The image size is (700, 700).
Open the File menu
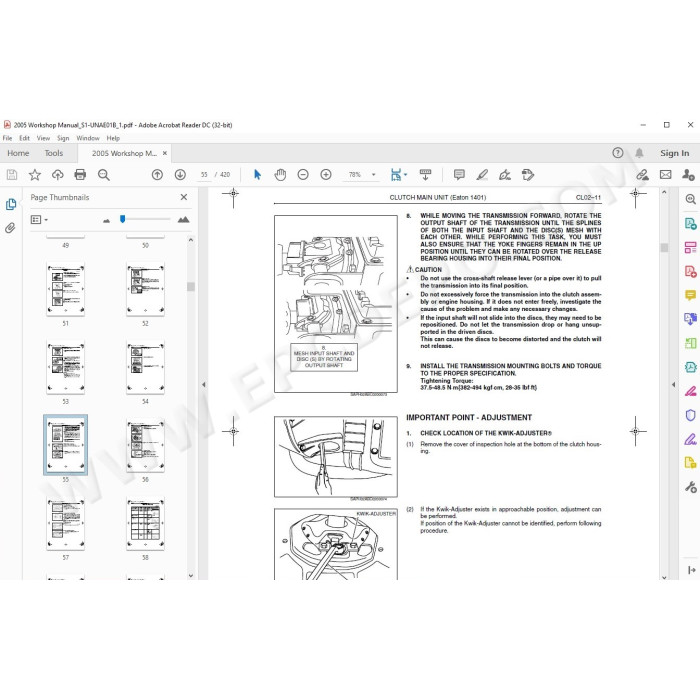[x=8, y=138]
